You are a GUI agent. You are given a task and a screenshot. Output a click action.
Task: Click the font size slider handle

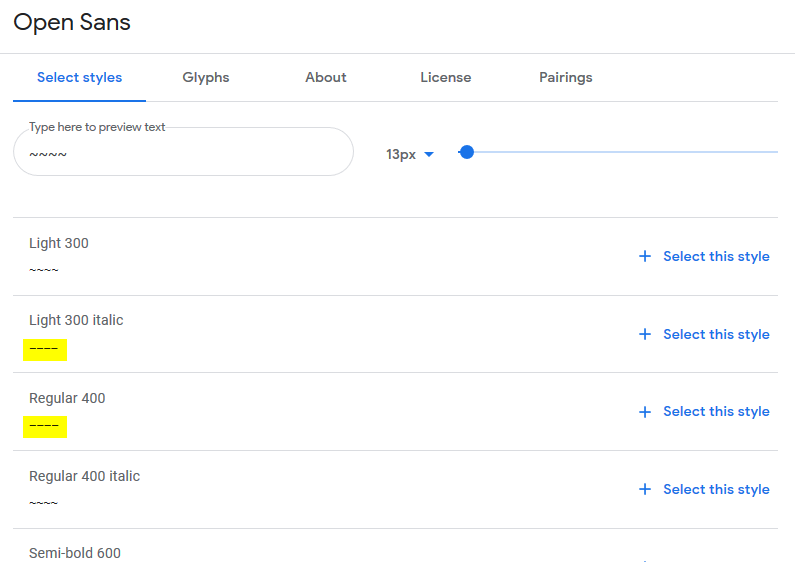pos(467,152)
